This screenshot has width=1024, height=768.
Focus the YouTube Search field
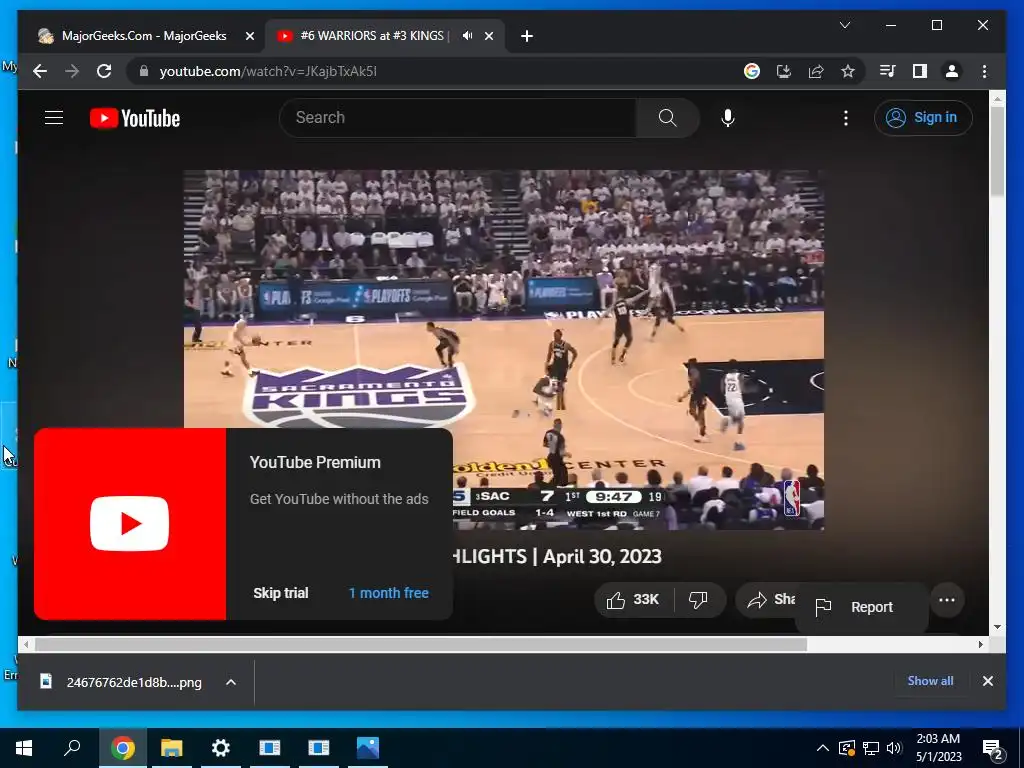[x=458, y=118]
